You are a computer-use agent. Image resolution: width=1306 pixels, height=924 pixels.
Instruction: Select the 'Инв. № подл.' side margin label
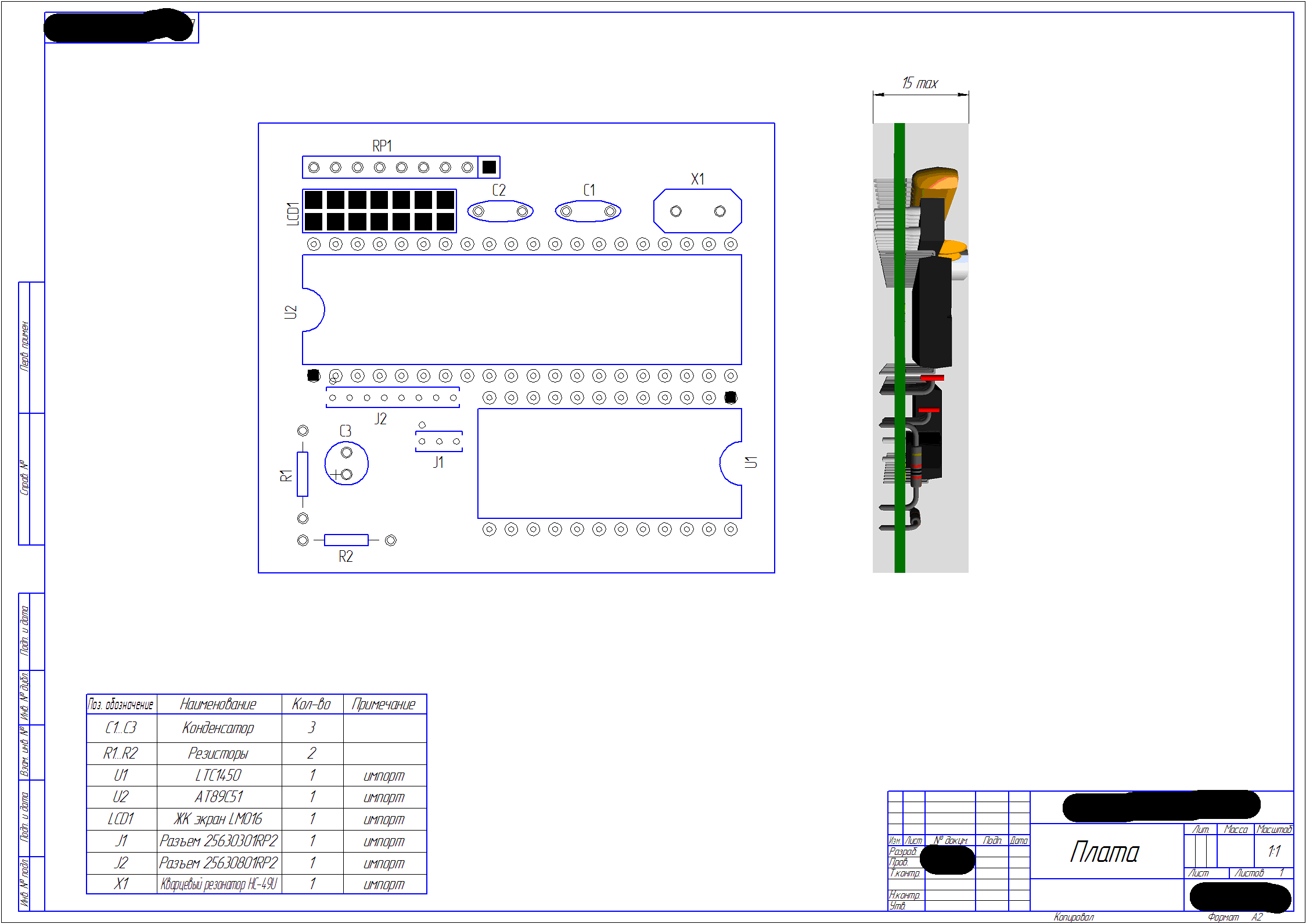24,882
